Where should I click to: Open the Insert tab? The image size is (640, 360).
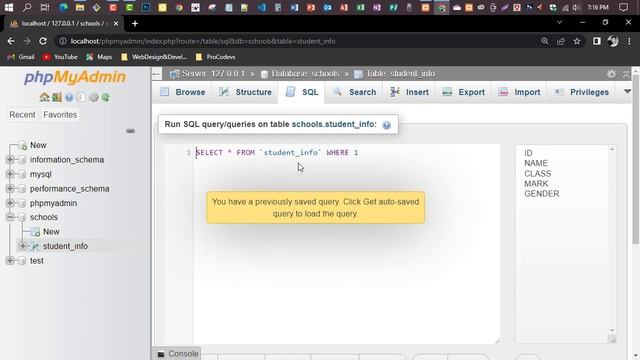click(x=409, y=92)
